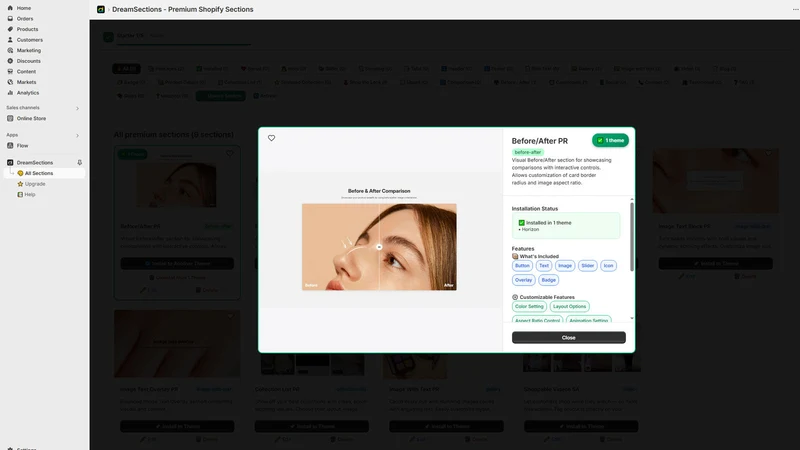Click the Installation Status heading
The image size is (800, 450).
535,209
